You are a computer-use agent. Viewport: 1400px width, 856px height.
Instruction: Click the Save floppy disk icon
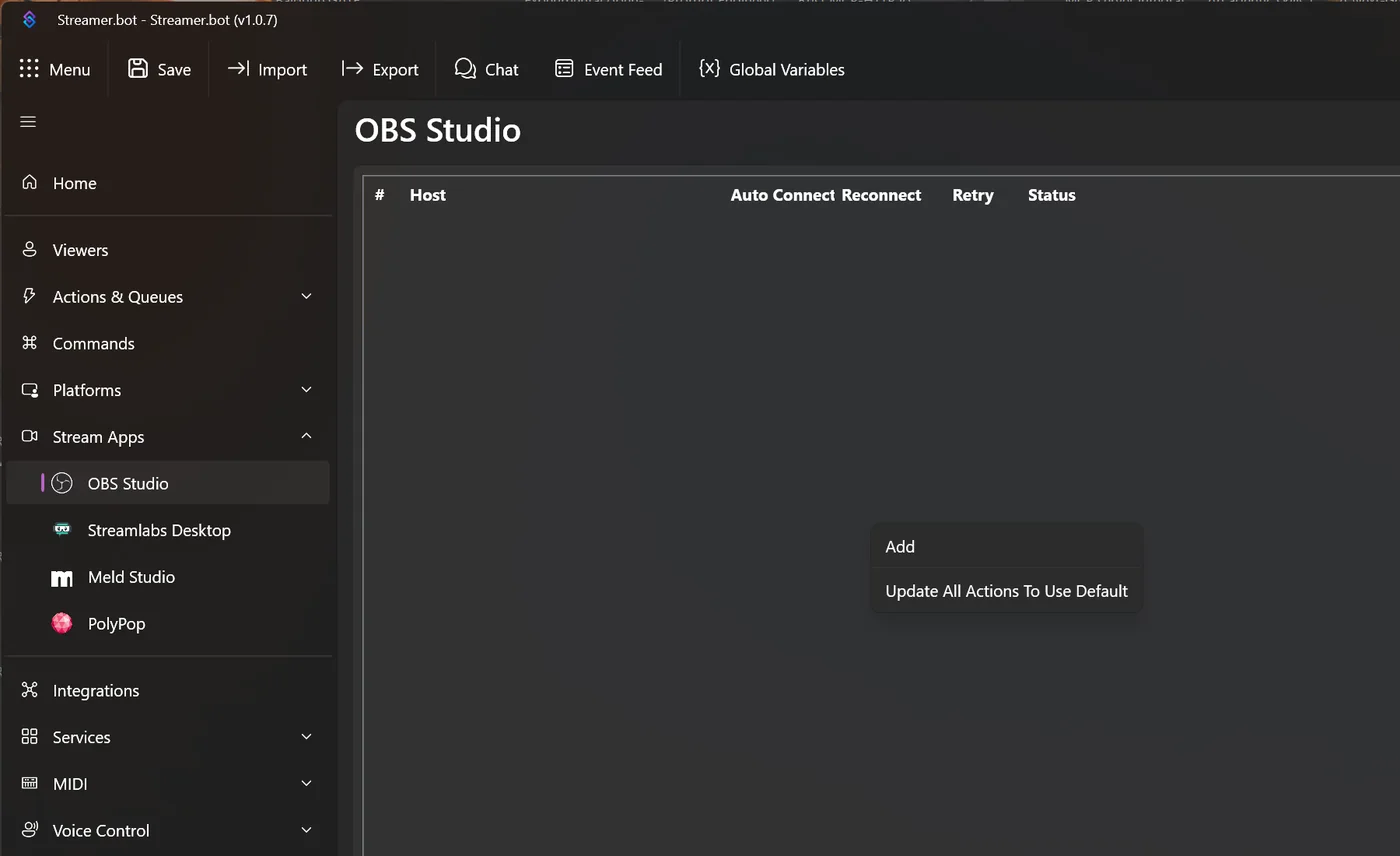point(138,68)
